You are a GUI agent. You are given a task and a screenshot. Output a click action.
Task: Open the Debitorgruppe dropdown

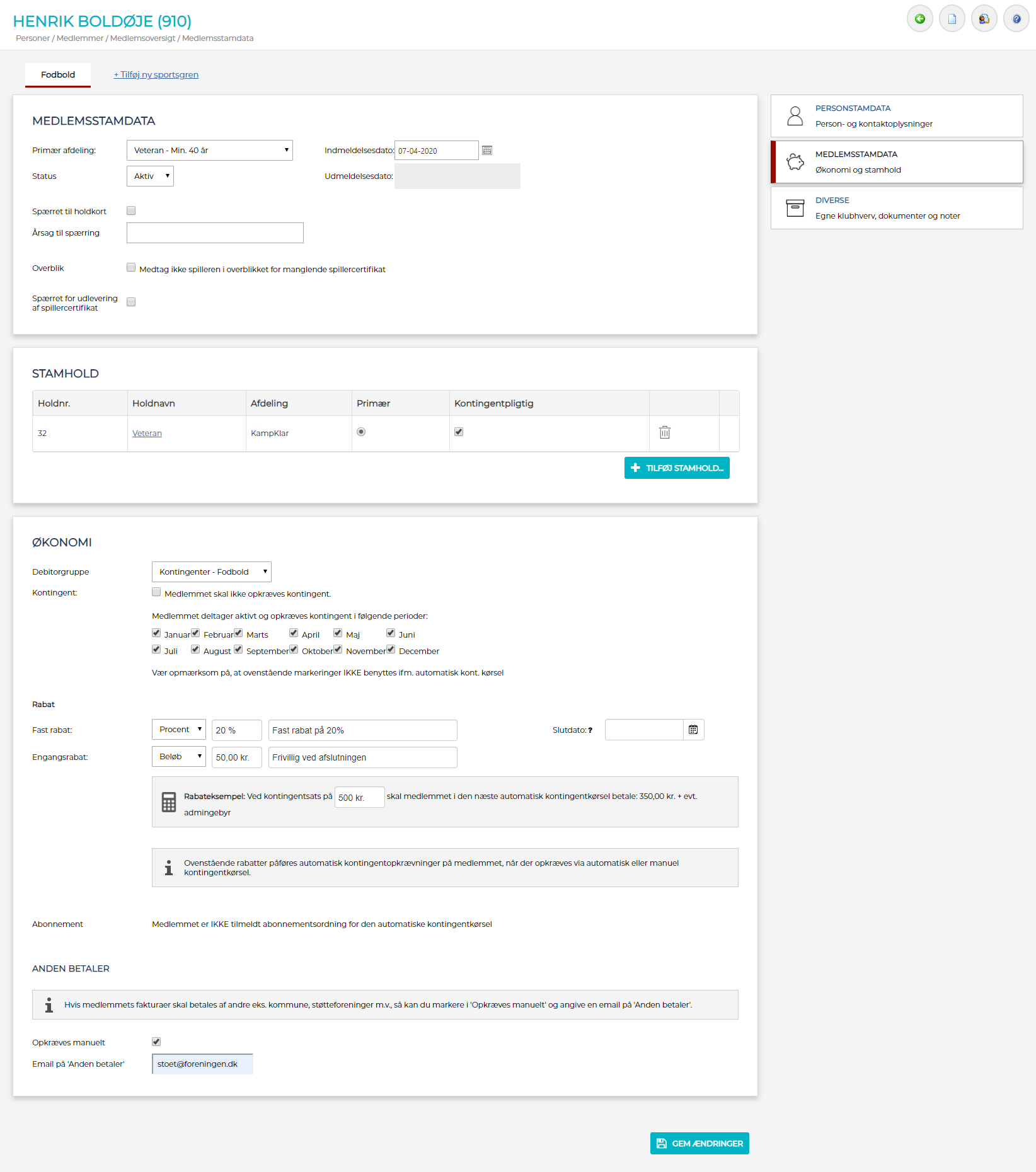211,572
